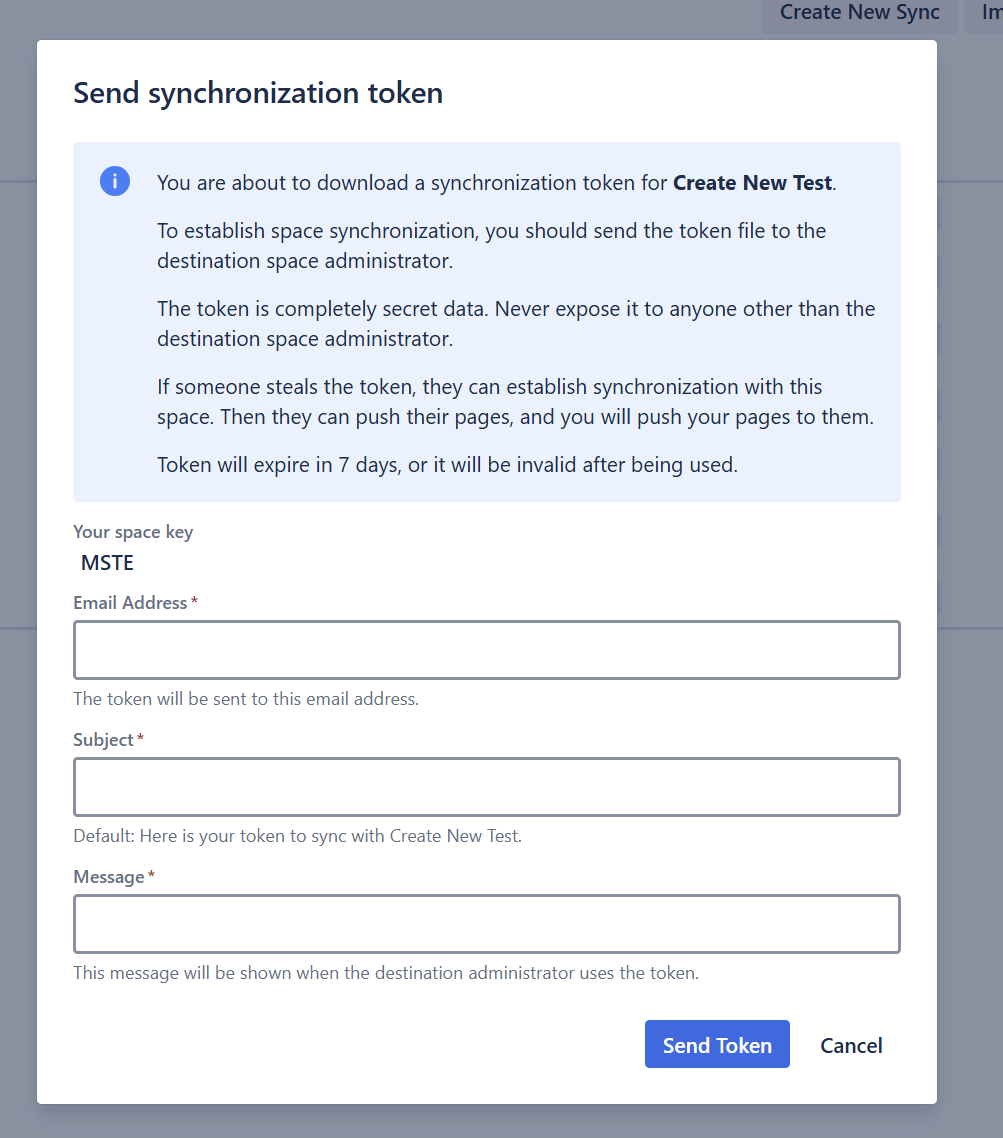Click the blue info icon
This screenshot has width=1003, height=1138.
[115, 182]
